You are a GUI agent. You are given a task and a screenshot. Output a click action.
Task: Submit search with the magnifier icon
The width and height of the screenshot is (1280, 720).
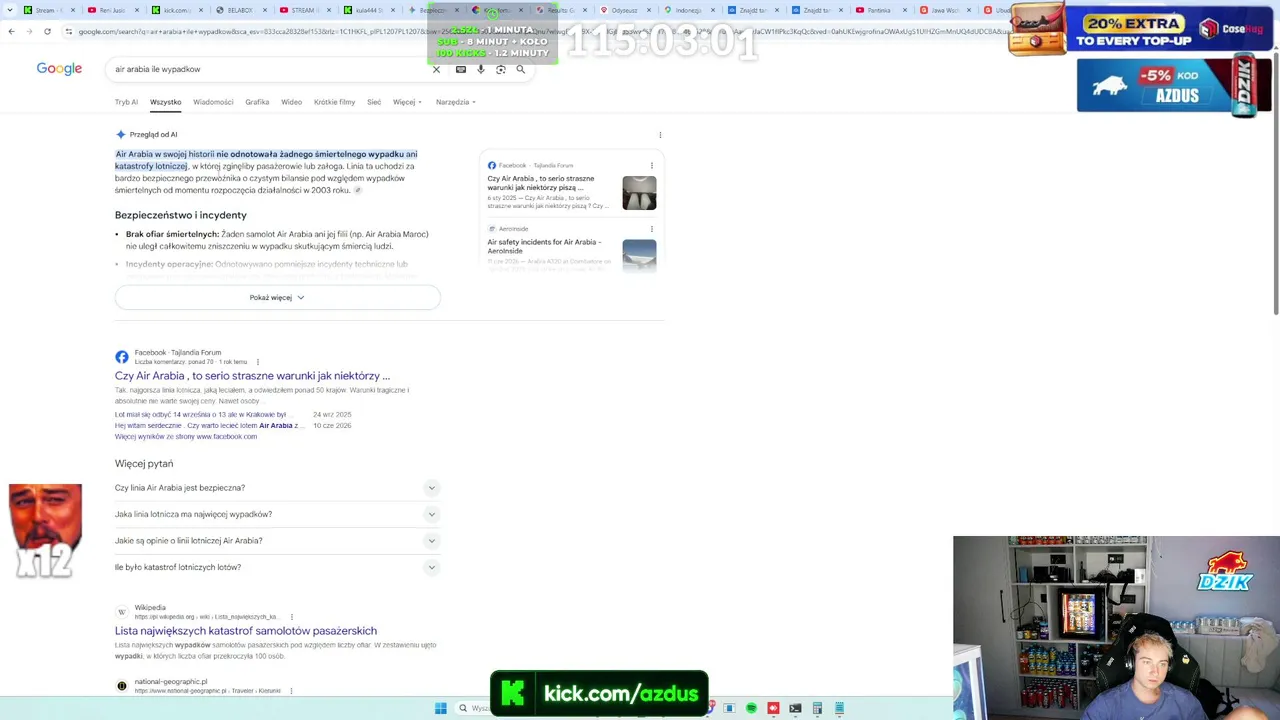point(520,69)
